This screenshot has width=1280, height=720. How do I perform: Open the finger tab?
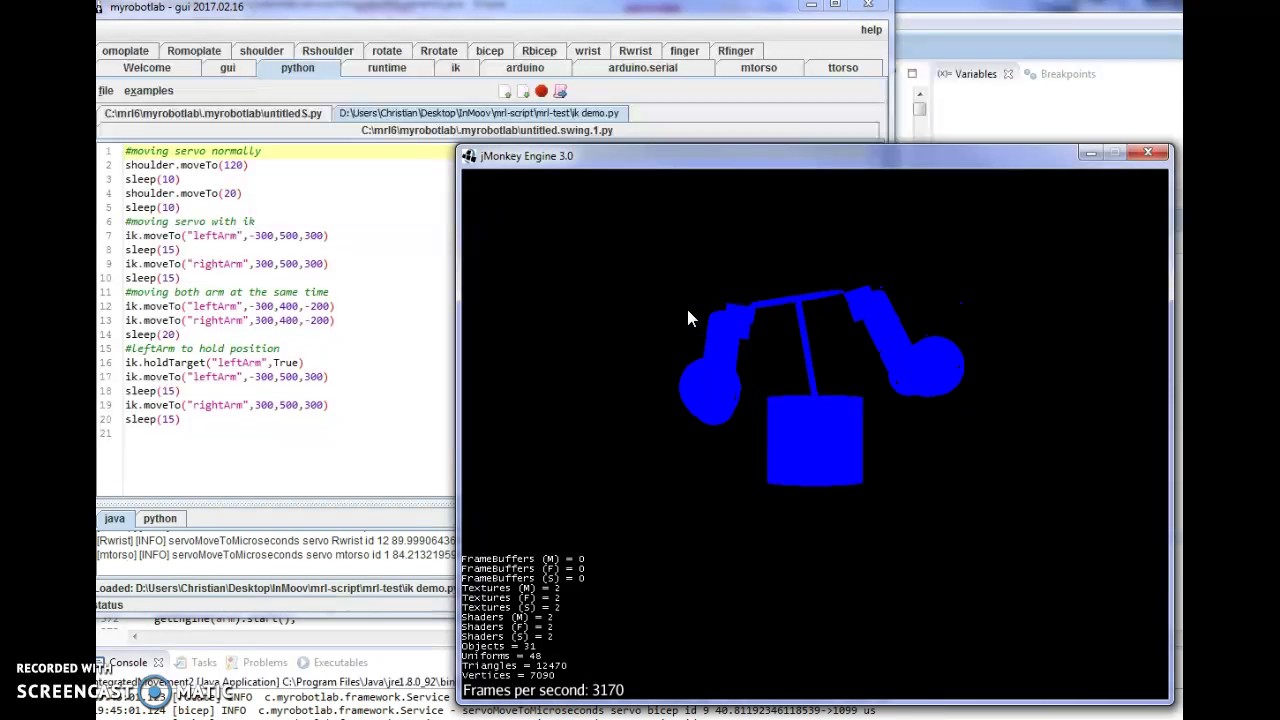(684, 51)
